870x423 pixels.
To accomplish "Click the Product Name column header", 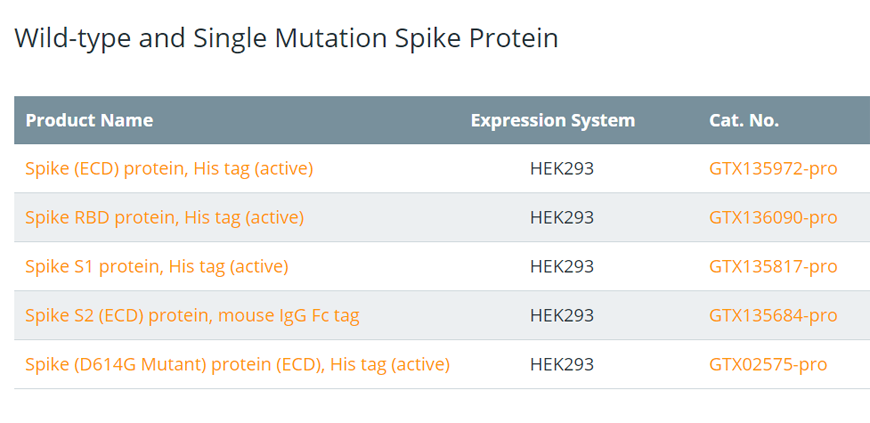I will (89, 120).
